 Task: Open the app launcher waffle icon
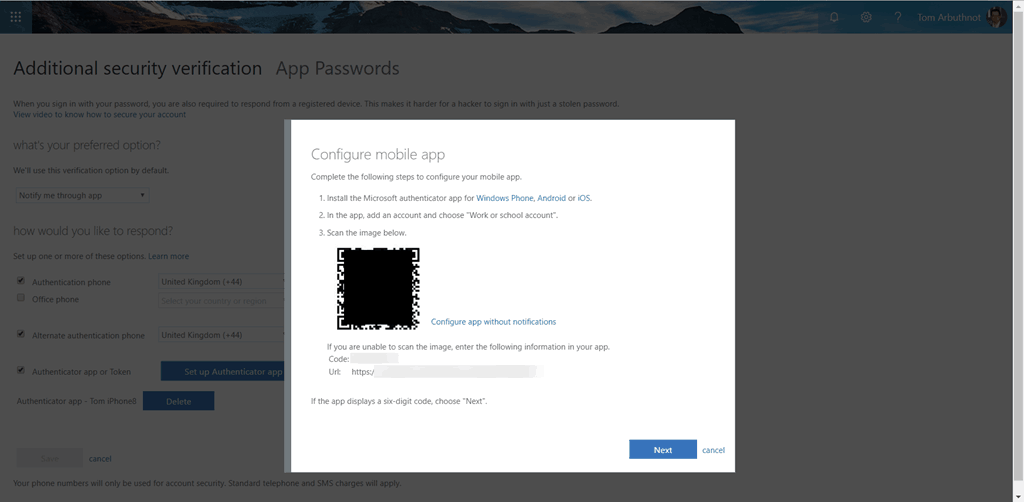click(18, 16)
